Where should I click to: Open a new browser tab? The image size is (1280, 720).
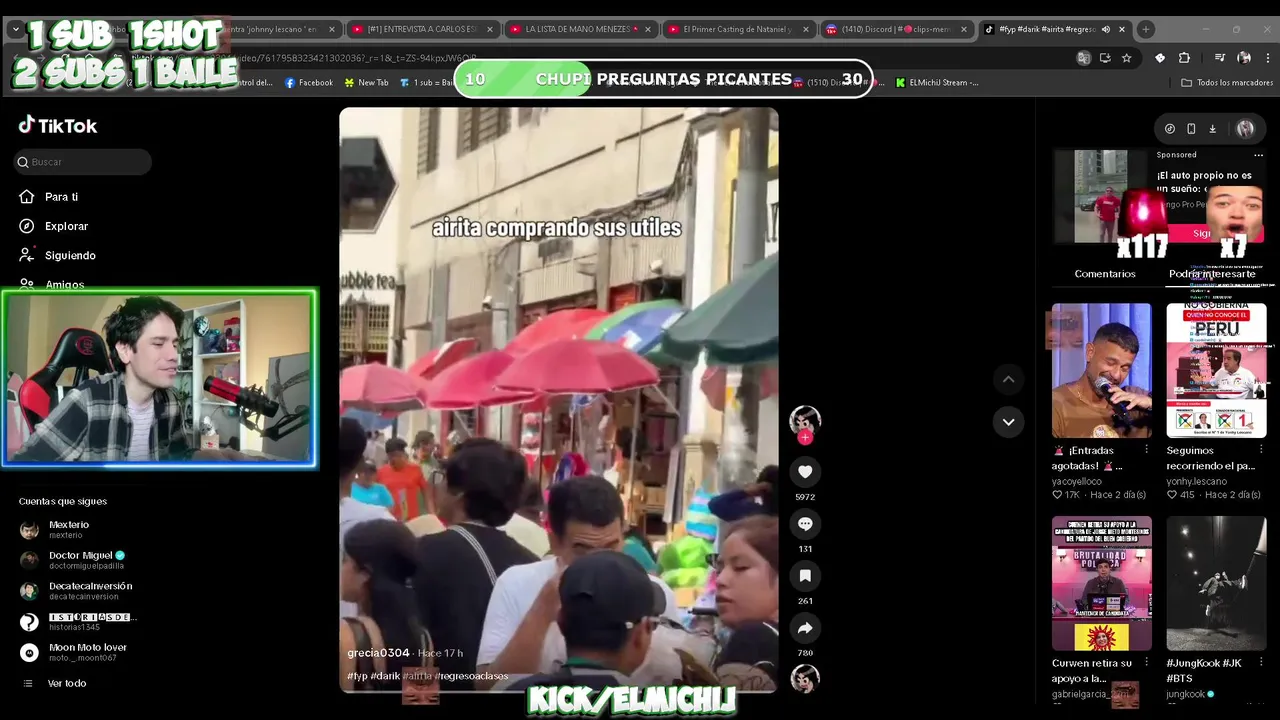[x=1146, y=29]
